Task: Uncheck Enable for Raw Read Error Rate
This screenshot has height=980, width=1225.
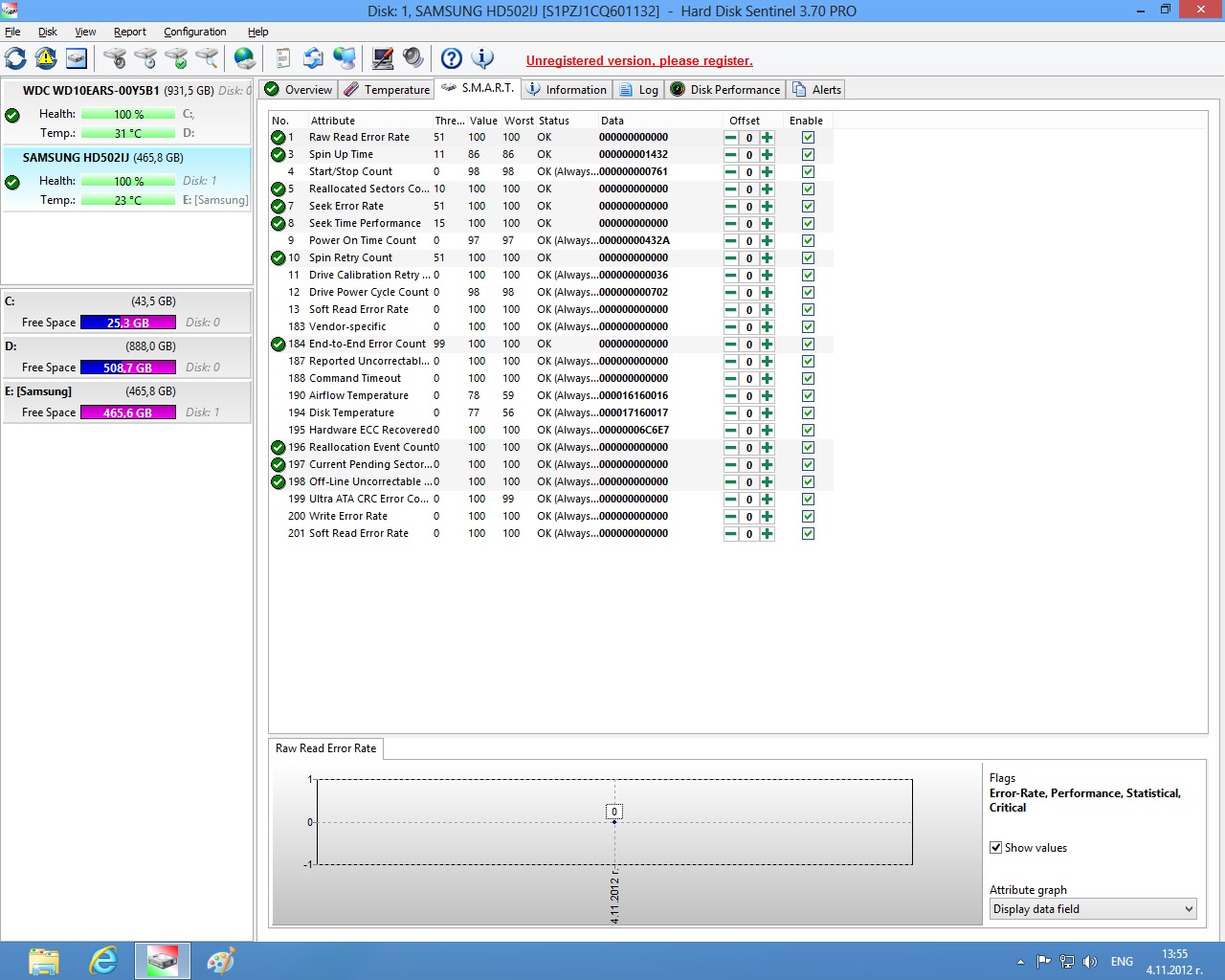Action: click(808, 138)
